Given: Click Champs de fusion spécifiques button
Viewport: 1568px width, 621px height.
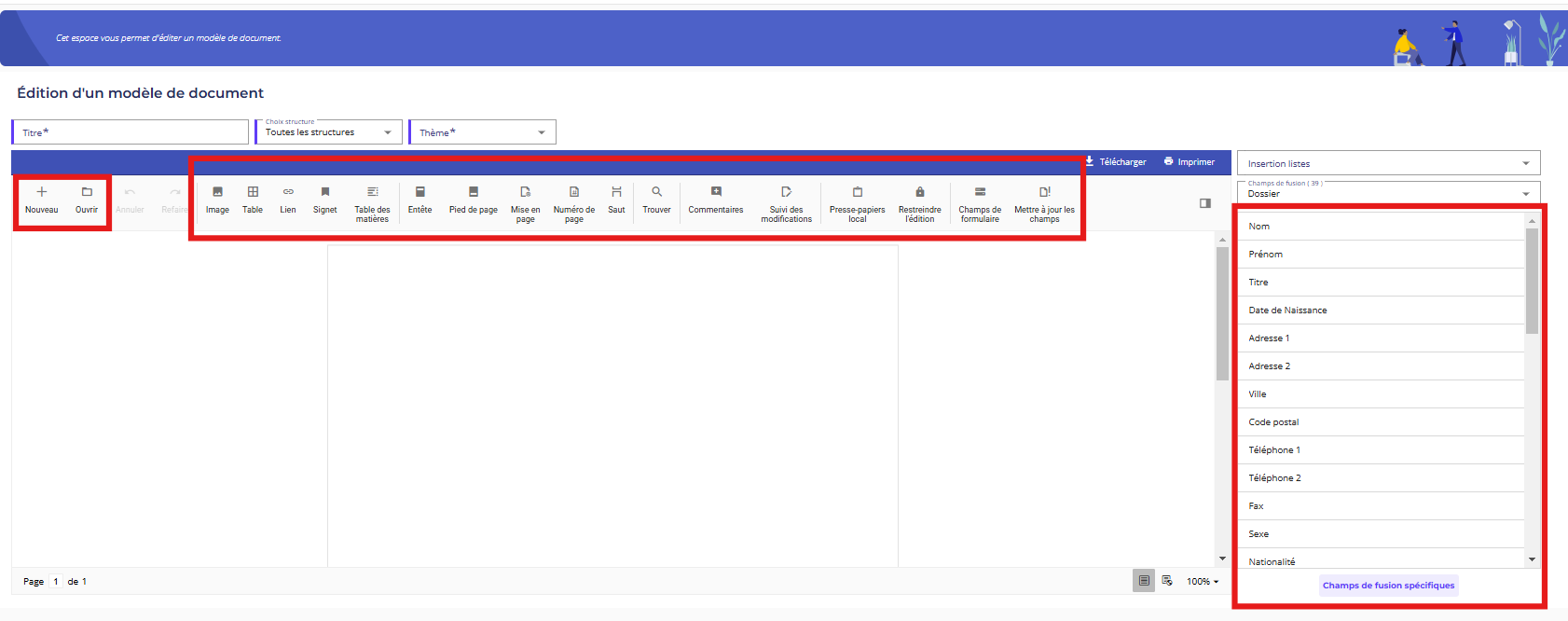Looking at the screenshot, I should point(1388,586).
